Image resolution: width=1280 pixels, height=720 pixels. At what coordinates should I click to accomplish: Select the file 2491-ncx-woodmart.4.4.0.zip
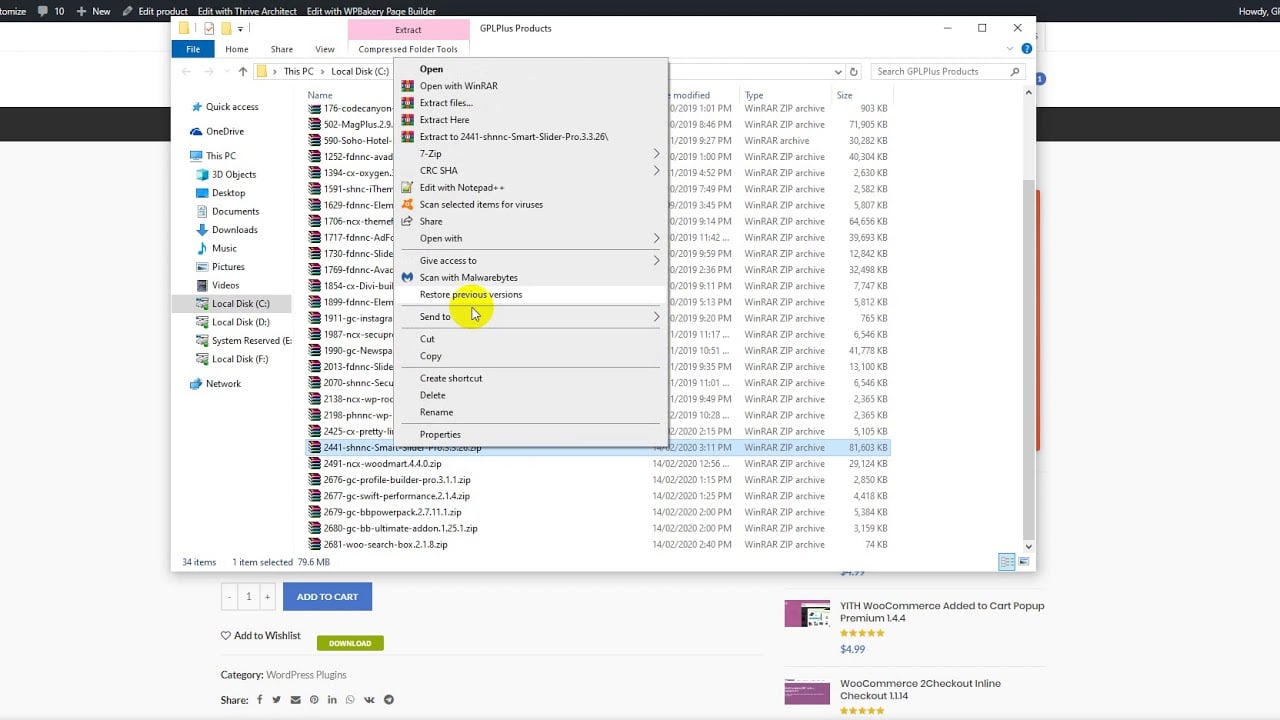point(597,464)
